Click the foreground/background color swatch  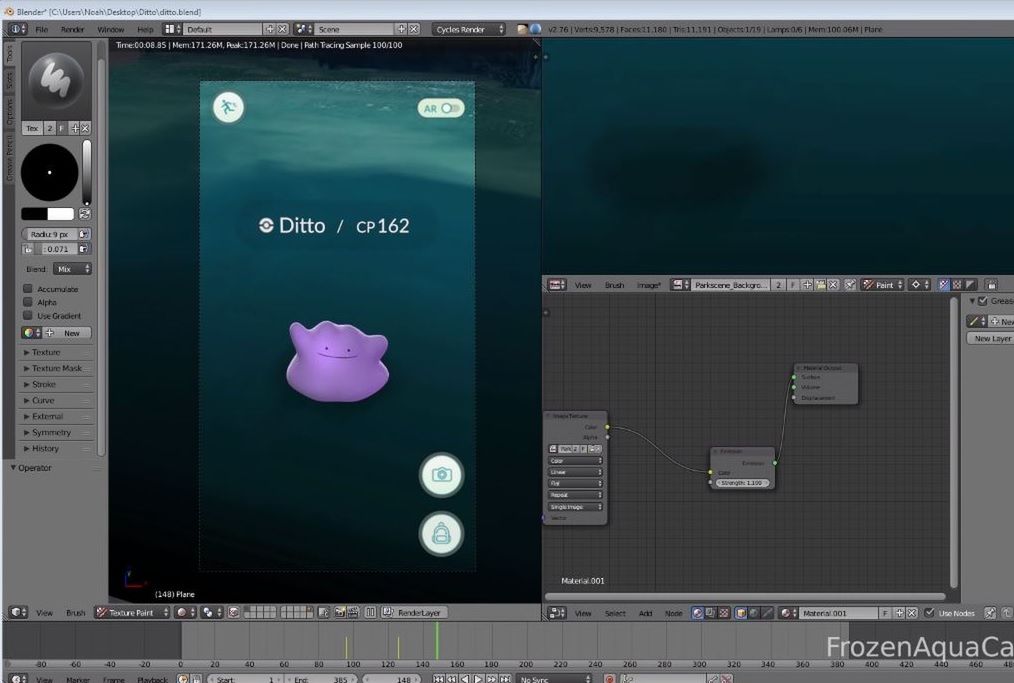tap(47, 213)
